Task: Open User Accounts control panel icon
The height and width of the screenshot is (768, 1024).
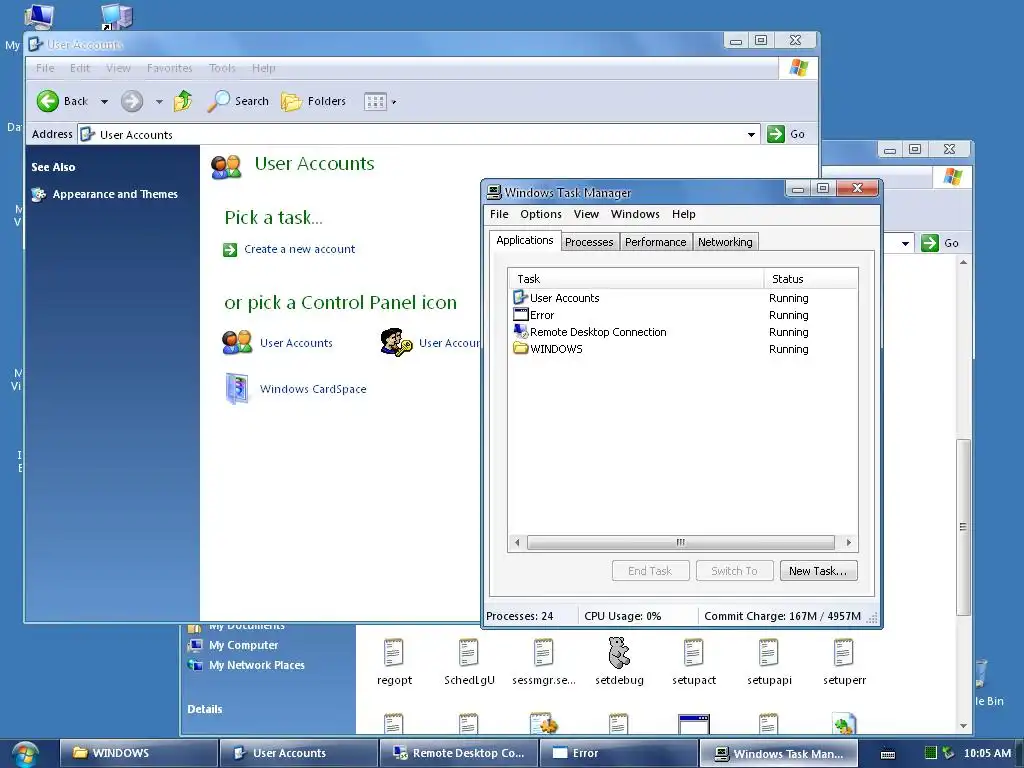Action: click(x=277, y=343)
